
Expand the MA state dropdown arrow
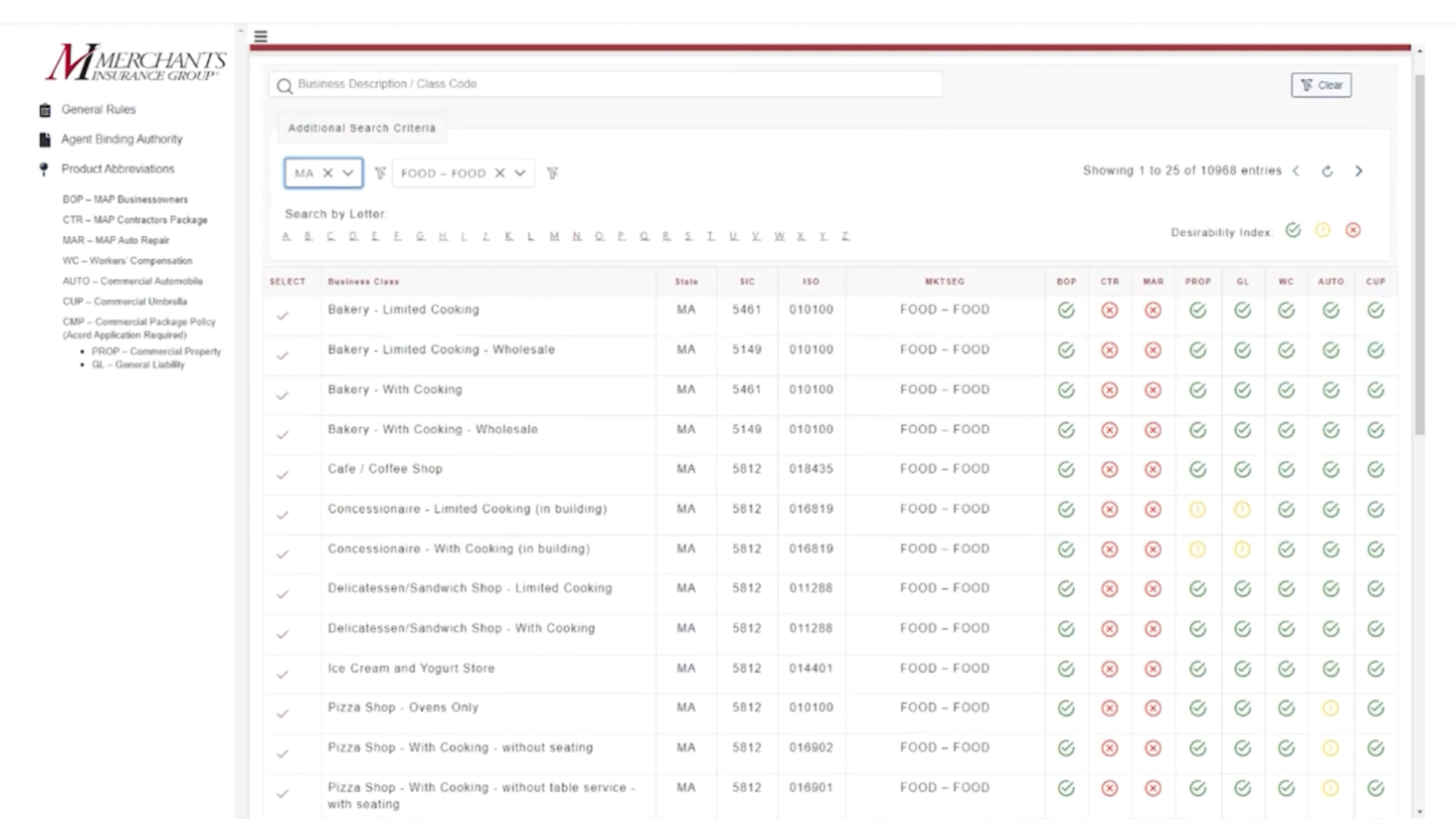click(348, 173)
